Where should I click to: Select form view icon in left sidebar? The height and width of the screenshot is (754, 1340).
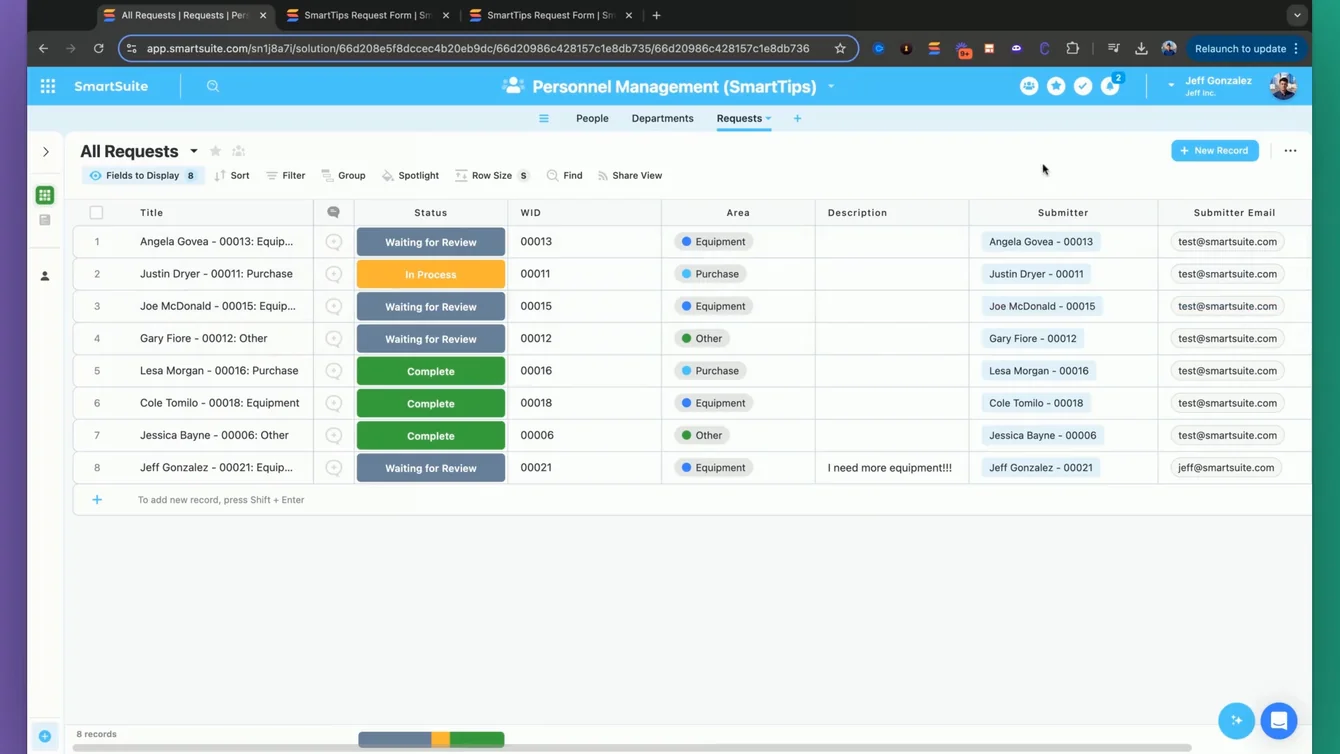45,220
